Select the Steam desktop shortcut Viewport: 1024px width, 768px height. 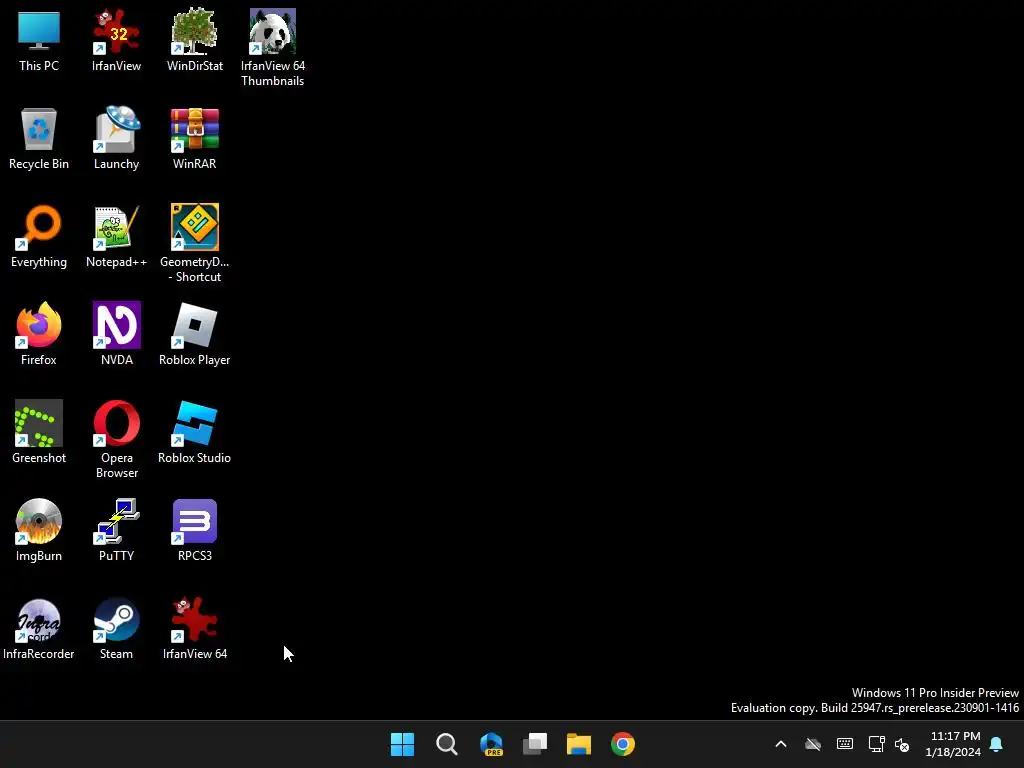tap(116, 628)
